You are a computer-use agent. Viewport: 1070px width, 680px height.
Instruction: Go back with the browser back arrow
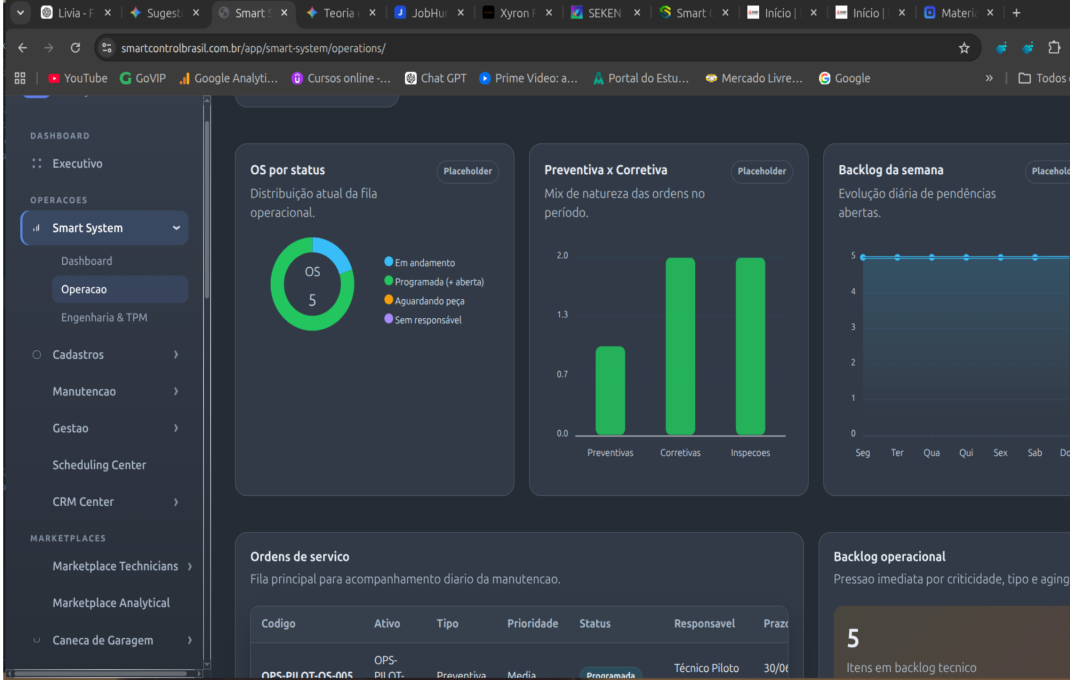pyautogui.click(x=23, y=48)
